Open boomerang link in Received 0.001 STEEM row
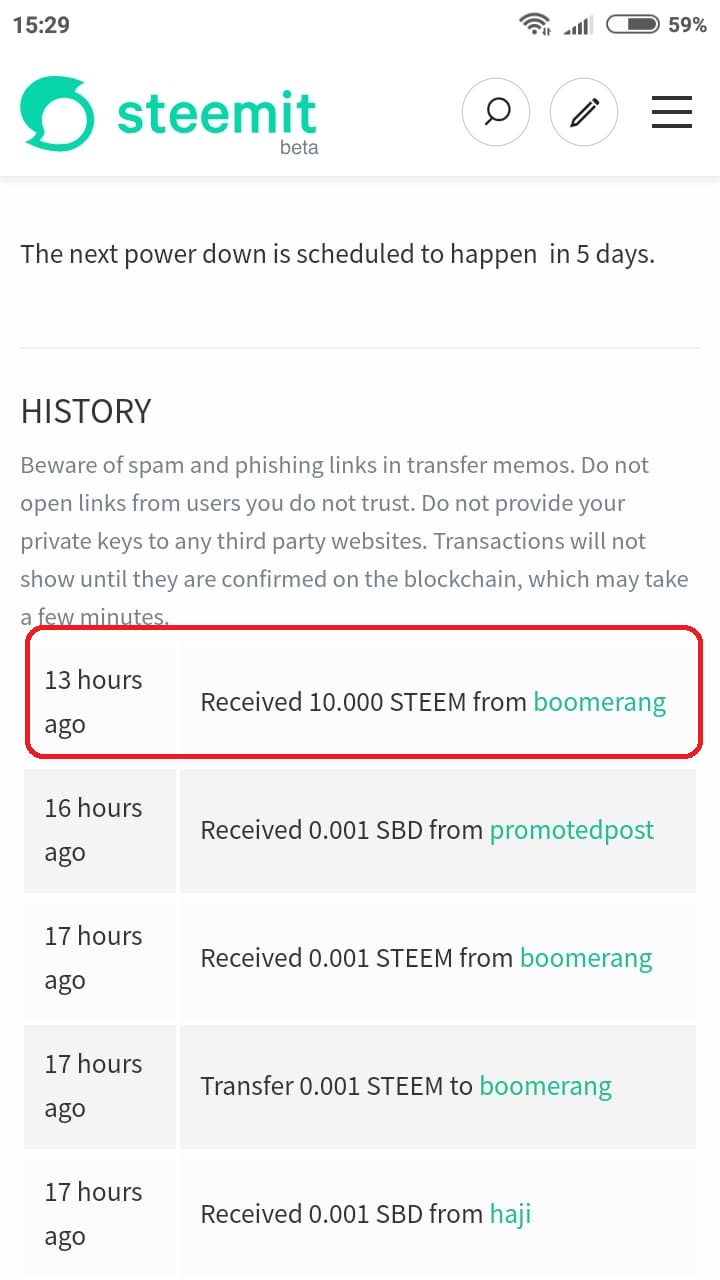Screen dimensions: 720x1280 tap(586, 958)
